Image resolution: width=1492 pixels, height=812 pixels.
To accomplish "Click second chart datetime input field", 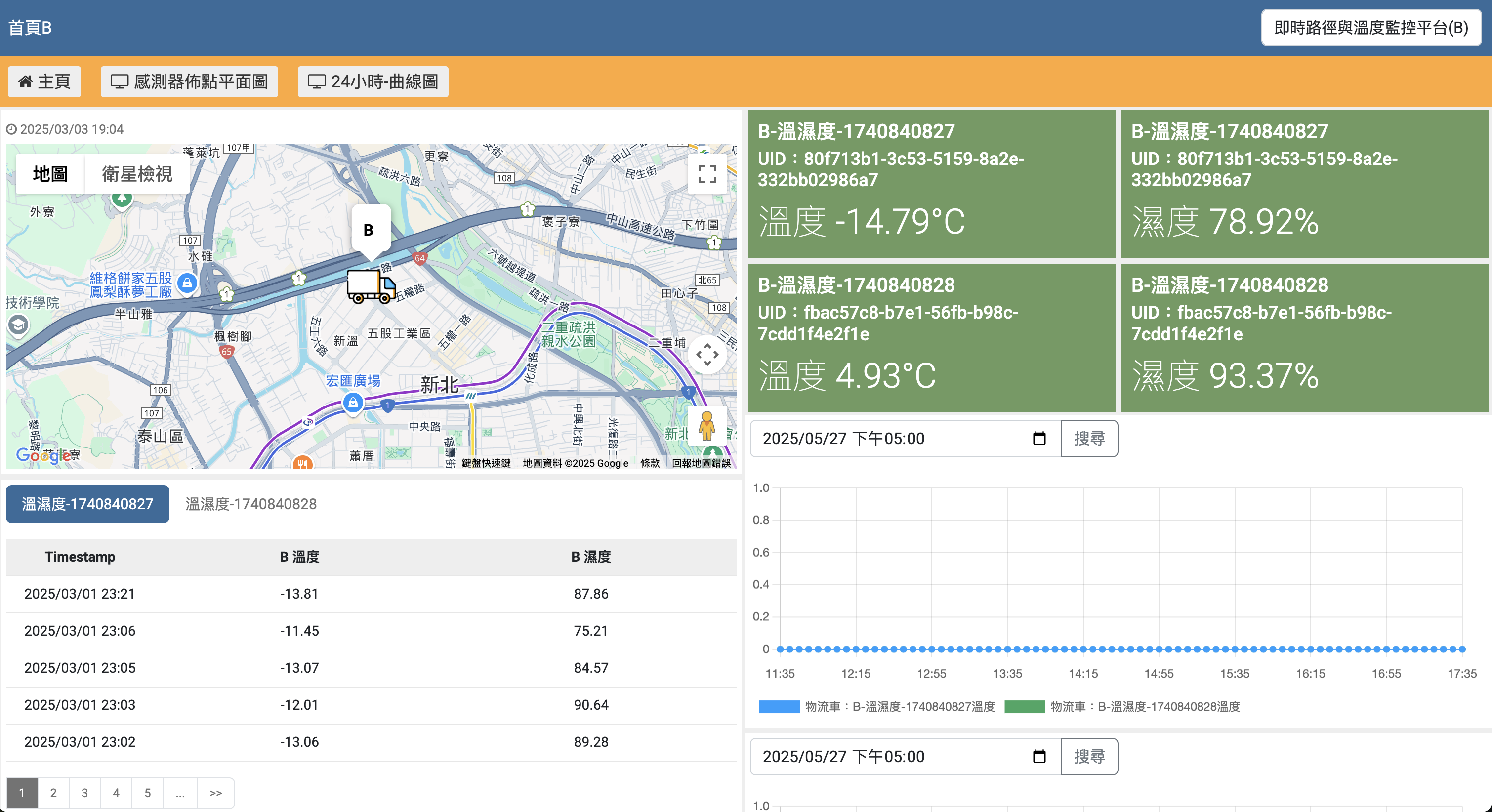I will (905, 756).
